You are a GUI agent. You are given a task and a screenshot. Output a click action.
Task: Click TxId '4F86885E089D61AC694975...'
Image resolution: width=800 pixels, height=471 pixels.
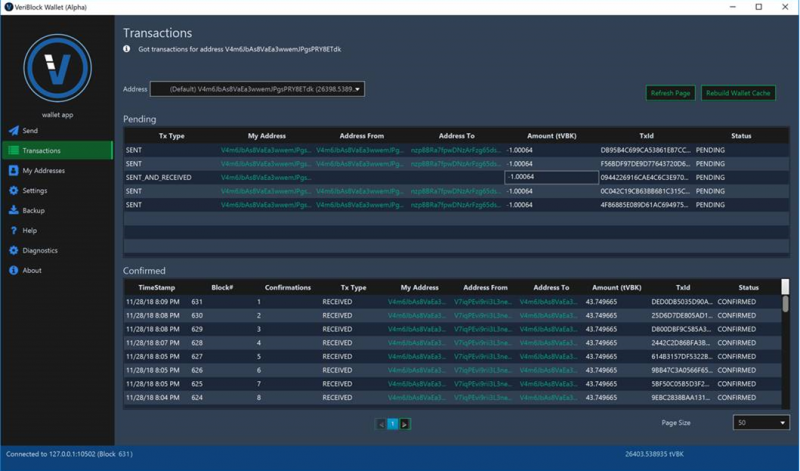(x=644, y=205)
